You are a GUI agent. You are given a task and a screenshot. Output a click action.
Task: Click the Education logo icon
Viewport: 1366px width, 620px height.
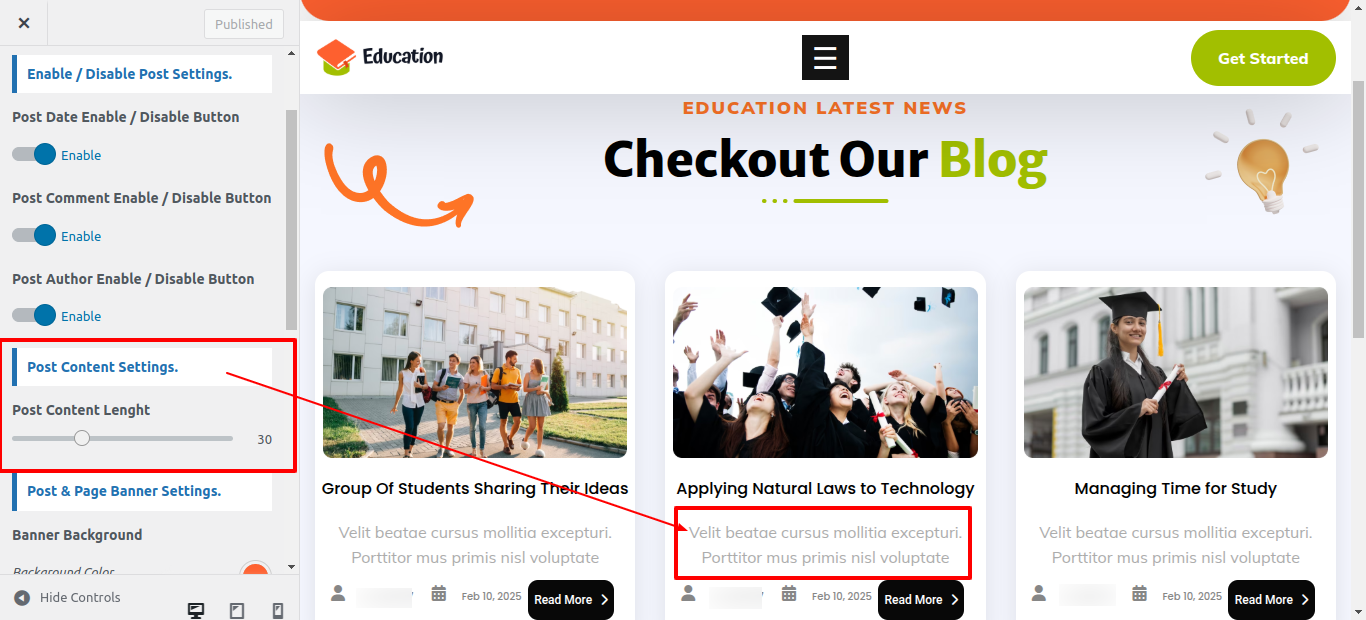(336, 57)
